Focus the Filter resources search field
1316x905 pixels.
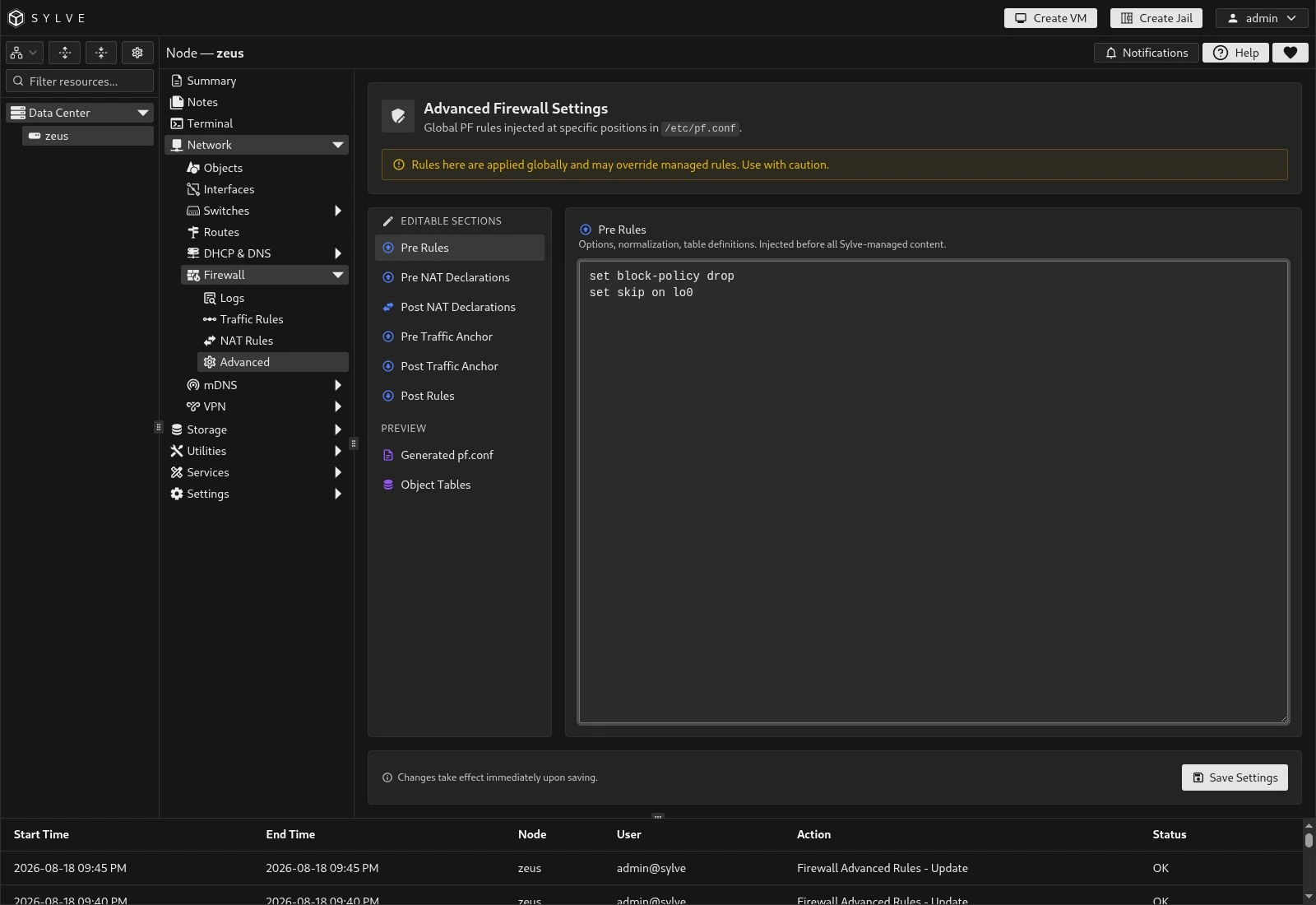(80, 81)
